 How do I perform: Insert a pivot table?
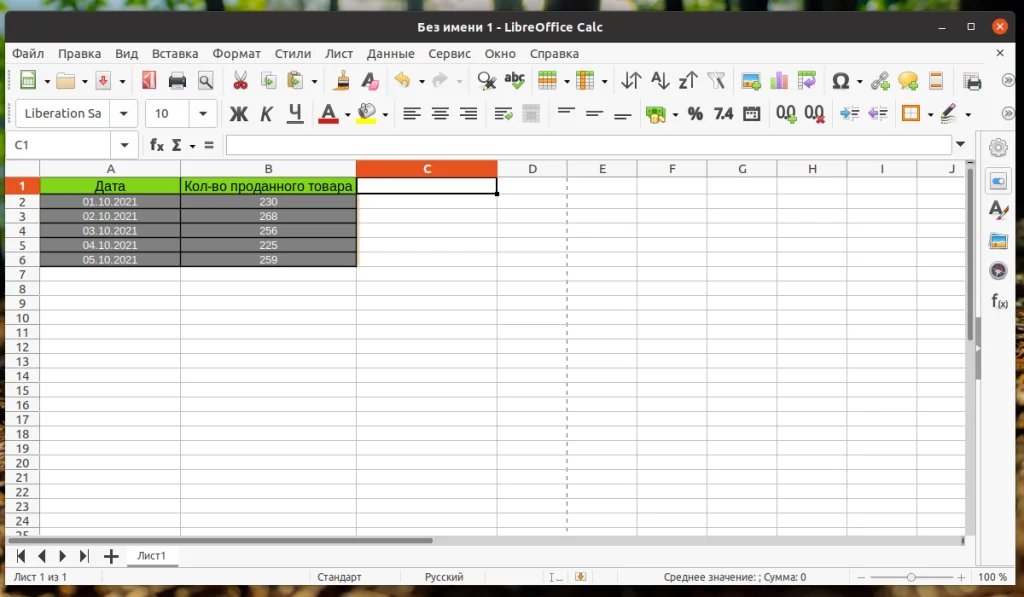(806, 81)
